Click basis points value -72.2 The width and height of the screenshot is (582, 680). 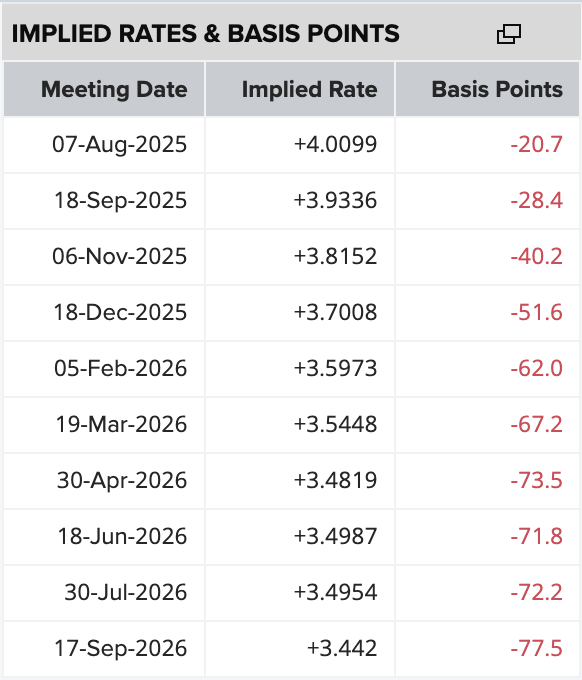coord(536,592)
